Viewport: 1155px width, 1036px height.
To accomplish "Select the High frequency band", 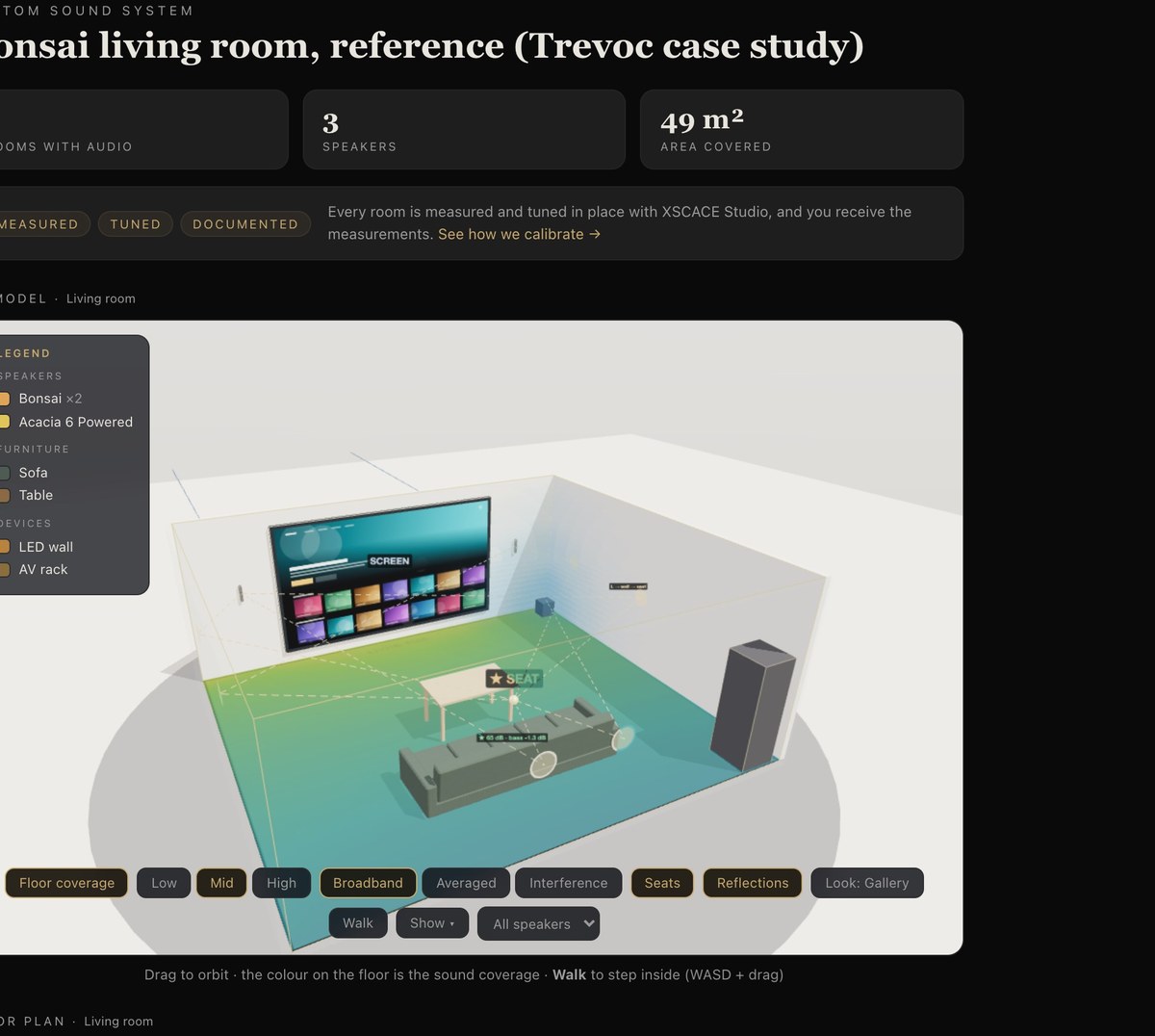I will pos(281,883).
